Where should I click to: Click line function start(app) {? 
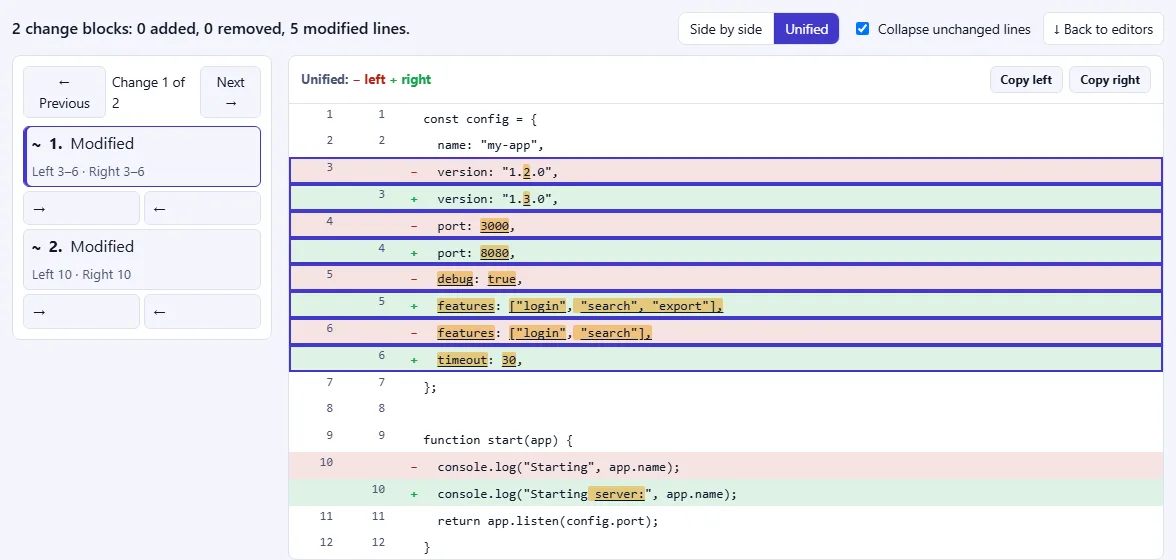click(x=726, y=440)
